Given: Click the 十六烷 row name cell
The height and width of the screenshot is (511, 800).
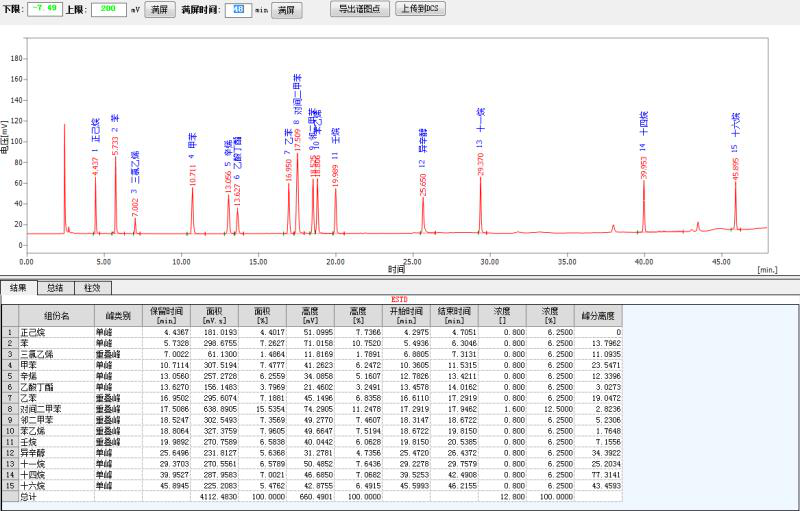Looking at the screenshot, I should click(56, 485).
